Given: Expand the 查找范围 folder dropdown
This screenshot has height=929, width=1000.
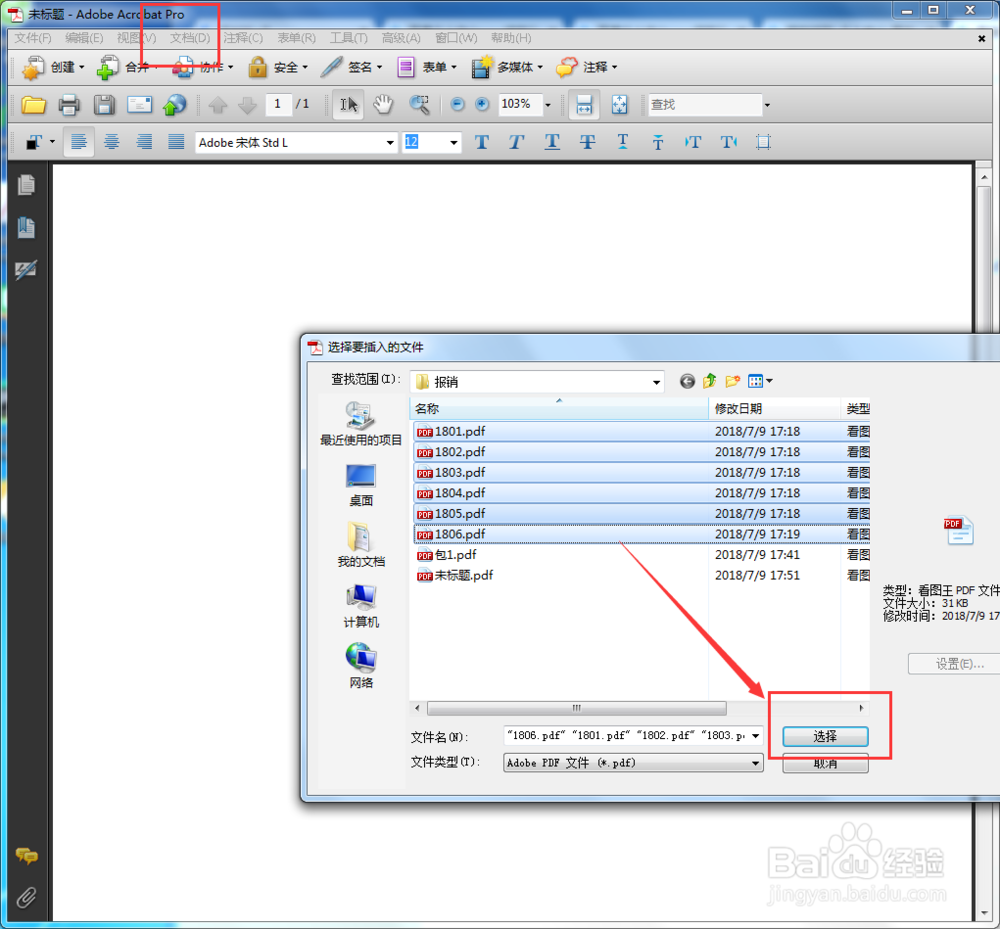Looking at the screenshot, I should pos(656,382).
